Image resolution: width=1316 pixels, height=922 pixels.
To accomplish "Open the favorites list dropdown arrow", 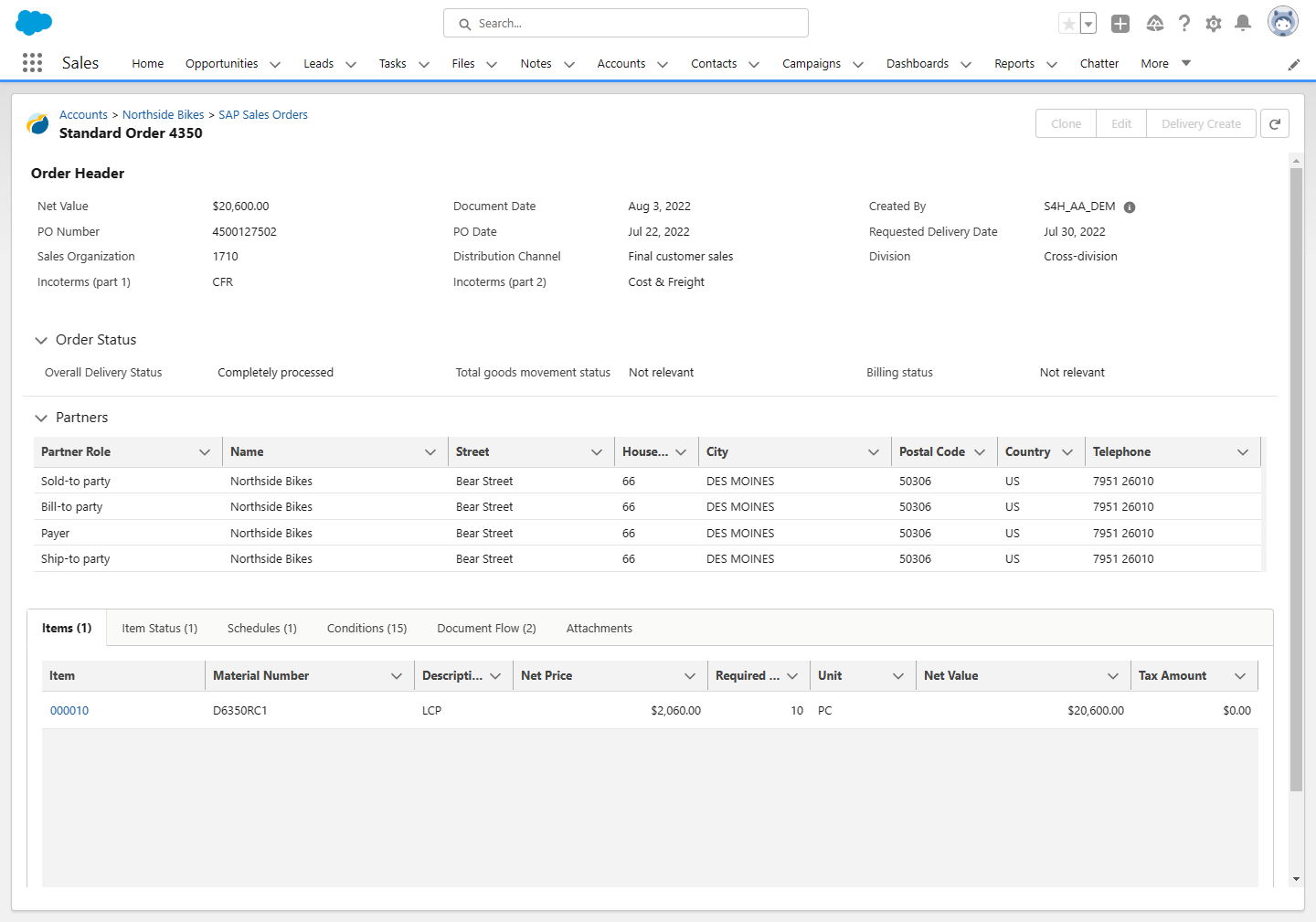I will pyautogui.click(x=1088, y=24).
